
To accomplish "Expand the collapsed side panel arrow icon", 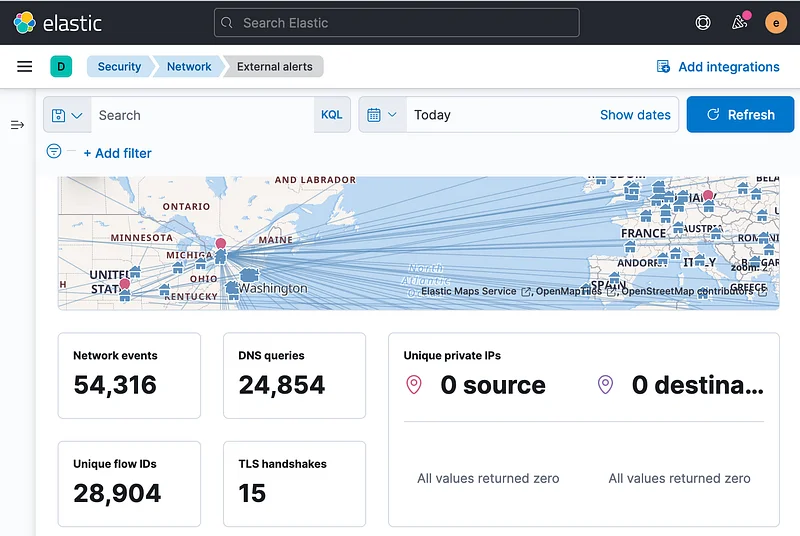I will [x=17, y=125].
